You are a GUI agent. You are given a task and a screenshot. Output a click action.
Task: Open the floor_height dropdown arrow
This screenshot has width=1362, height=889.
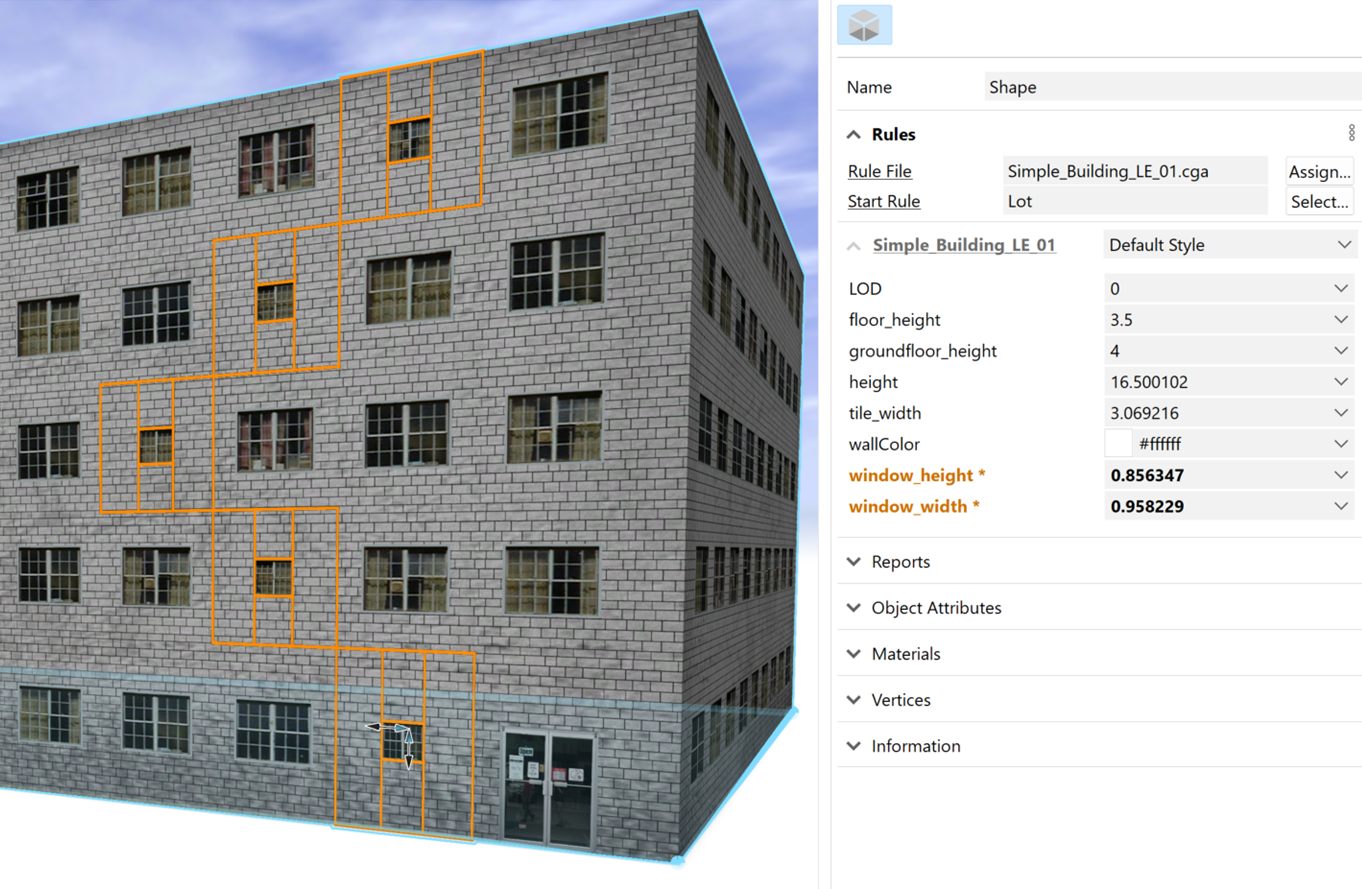click(x=1341, y=320)
